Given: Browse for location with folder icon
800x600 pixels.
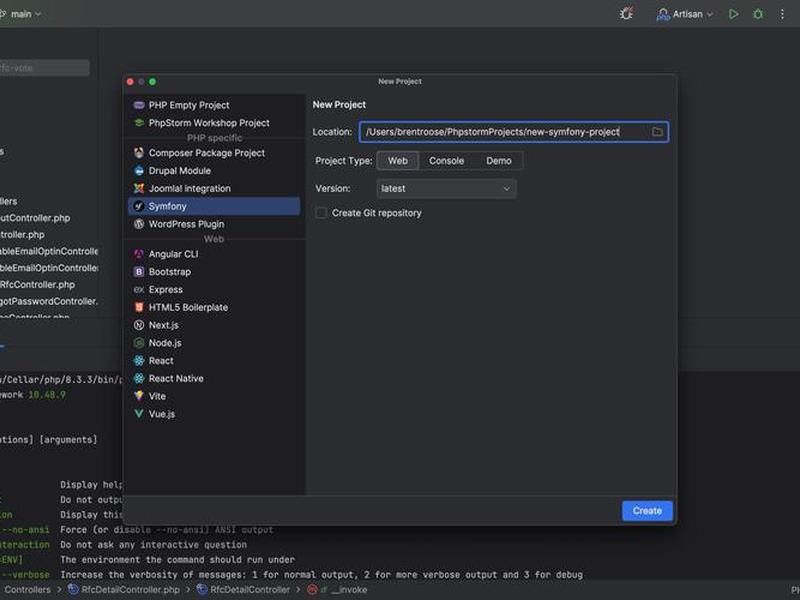Looking at the screenshot, I should [657, 132].
